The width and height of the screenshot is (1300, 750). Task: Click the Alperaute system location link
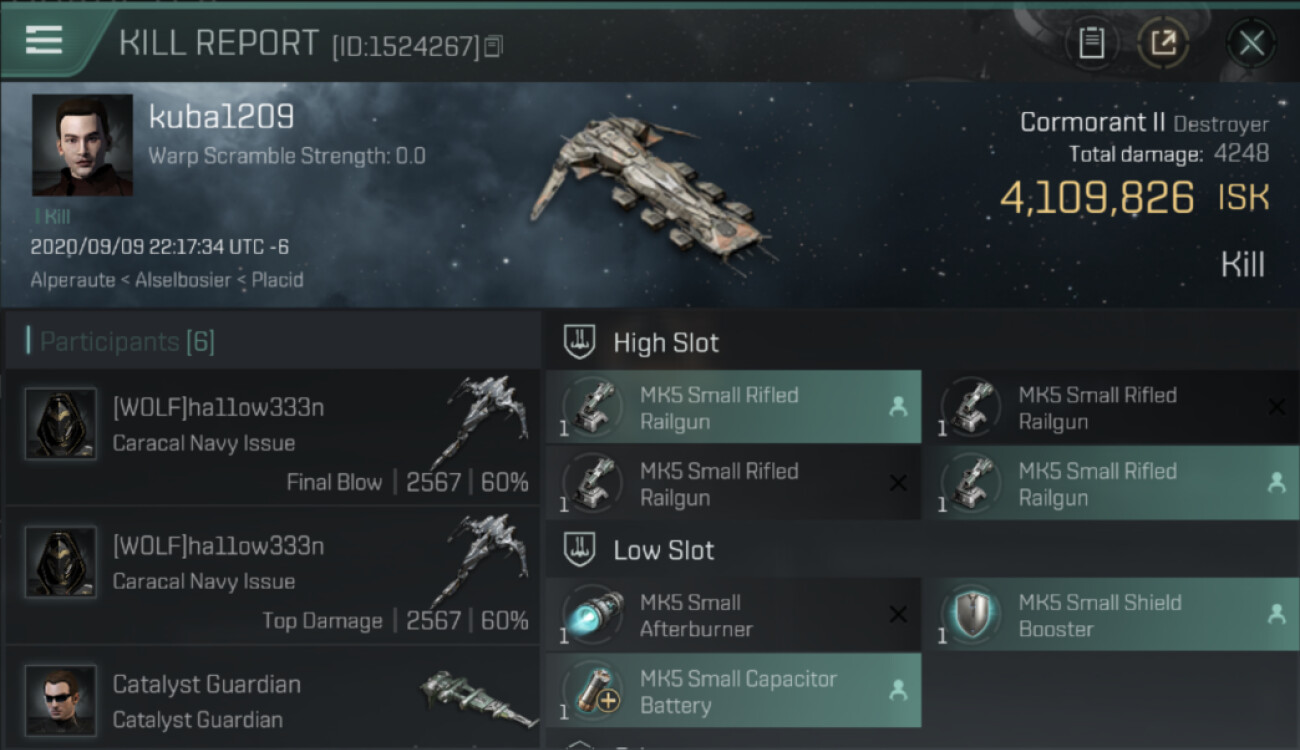tap(72, 280)
